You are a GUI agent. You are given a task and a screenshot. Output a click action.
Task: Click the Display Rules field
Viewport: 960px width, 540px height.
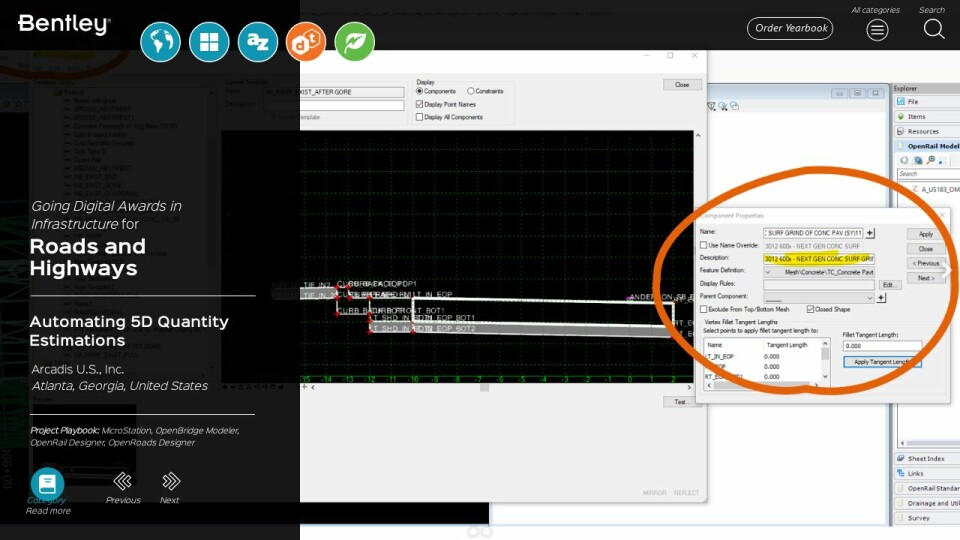(819, 285)
